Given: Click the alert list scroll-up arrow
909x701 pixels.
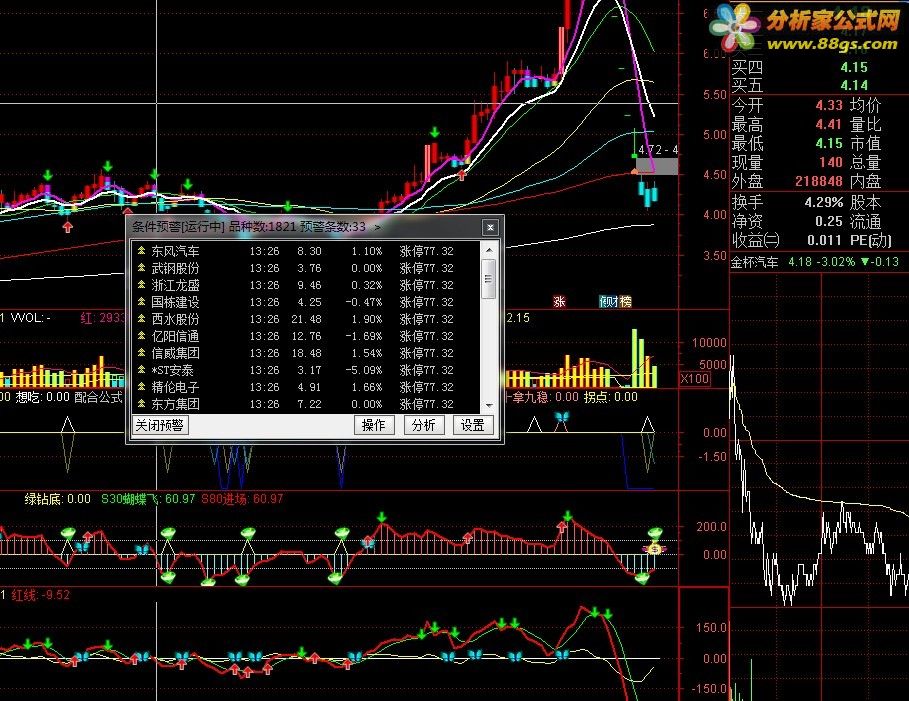Looking at the screenshot, I should tap(489, 249).
